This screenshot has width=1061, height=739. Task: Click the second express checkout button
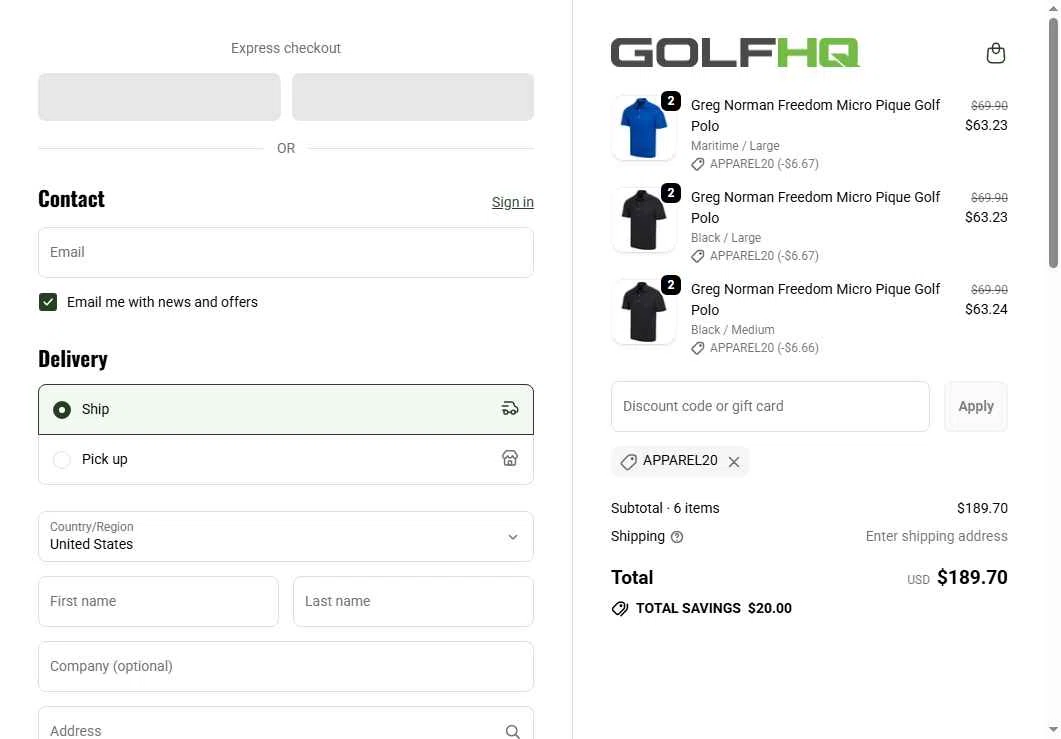(413, 97)
